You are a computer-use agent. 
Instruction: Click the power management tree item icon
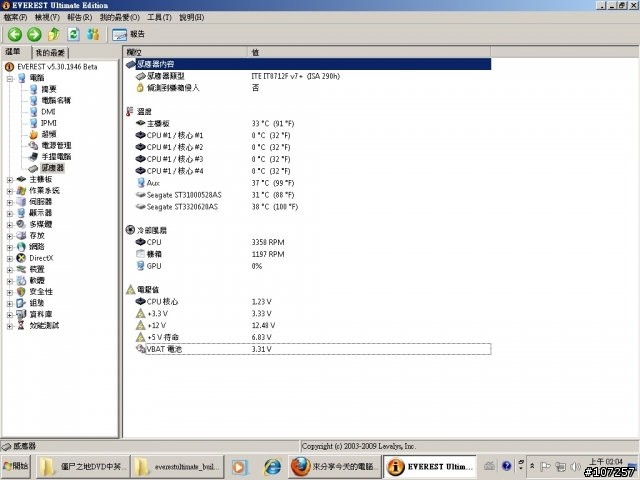[x=33, y=145]
